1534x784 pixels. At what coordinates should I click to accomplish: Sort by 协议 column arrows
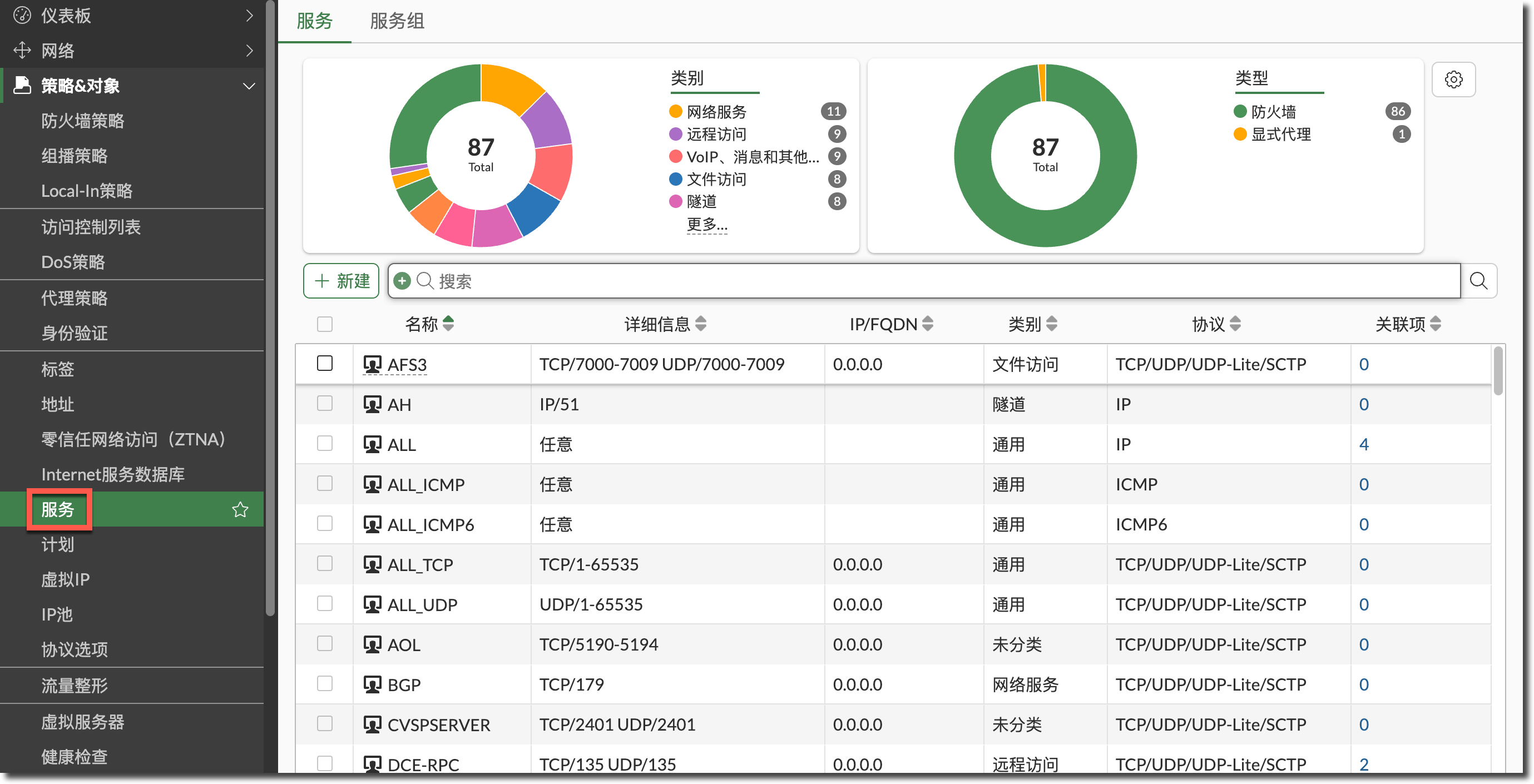point(1235,323)
